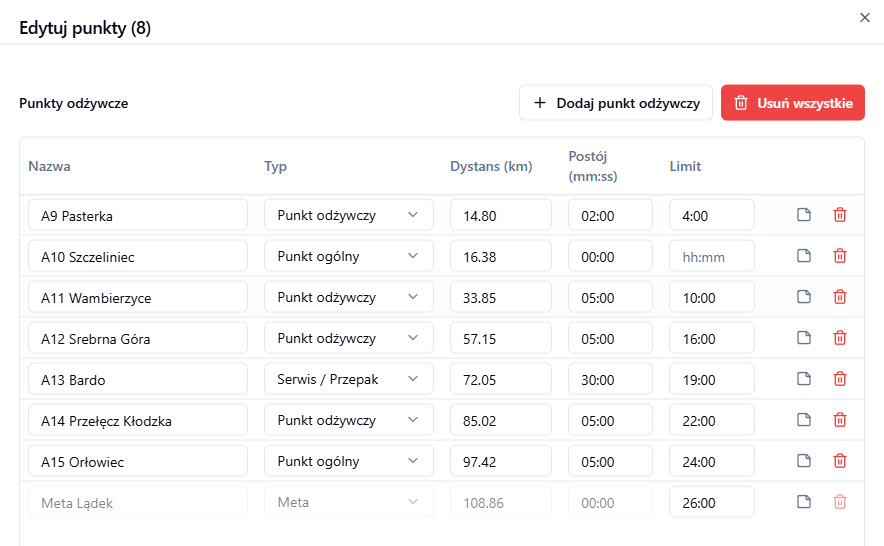Open the Typ dropdown for A11 Wambierzyce
This screenshot has width=884, height=546.
pos(348,297)
